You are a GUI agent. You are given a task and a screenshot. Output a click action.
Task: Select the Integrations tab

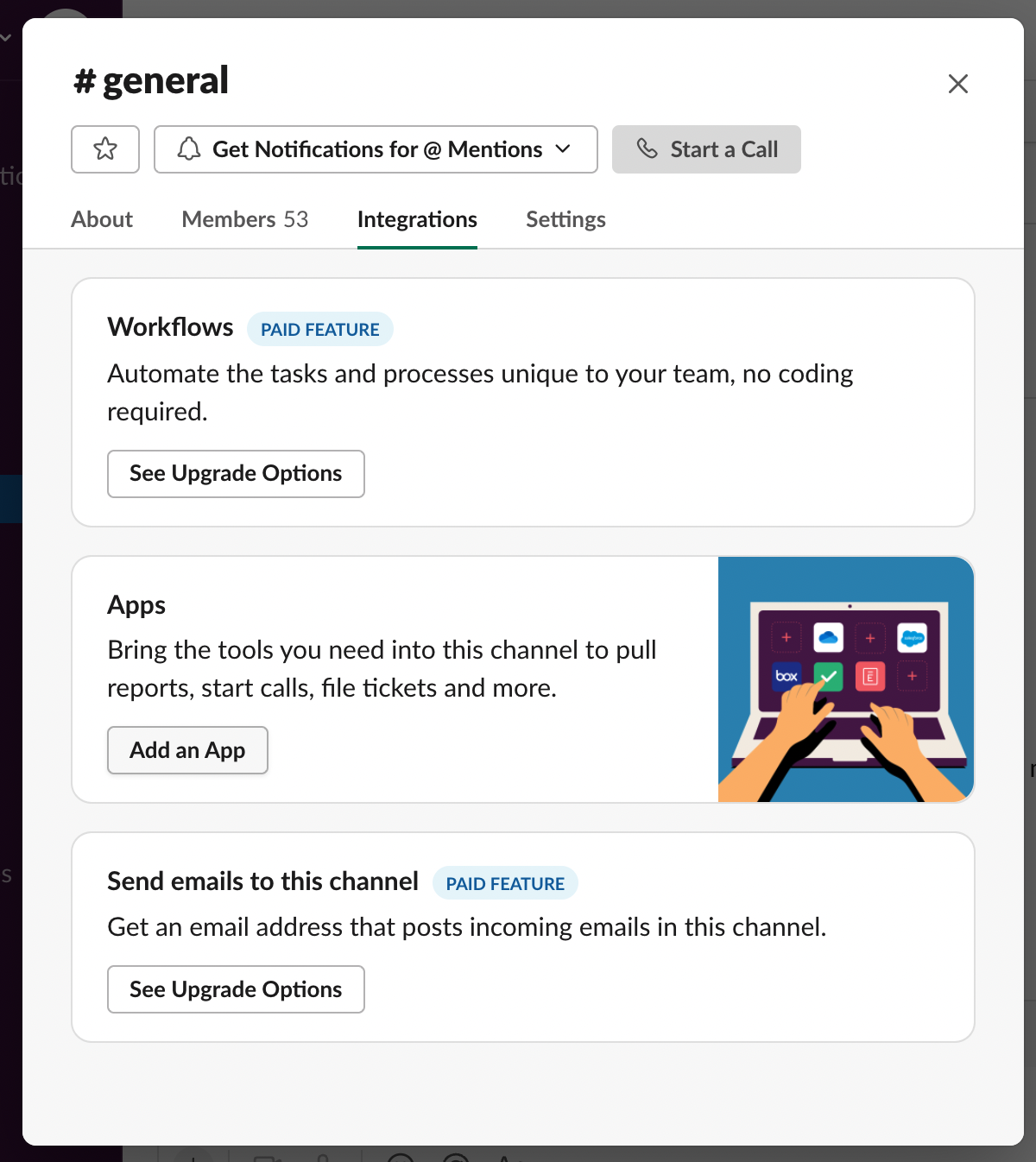[417, 219]
